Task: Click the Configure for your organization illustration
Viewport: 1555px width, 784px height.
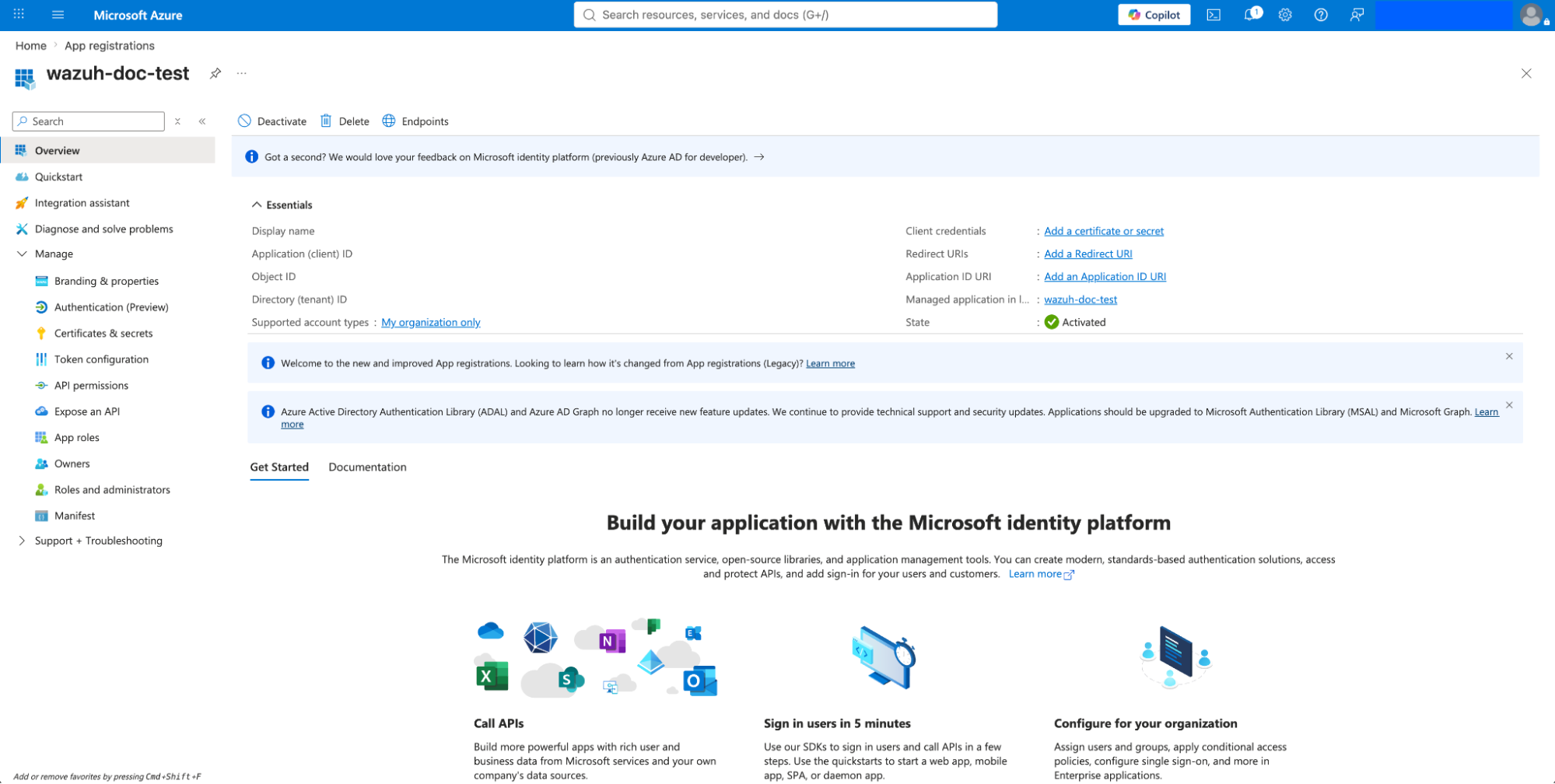Action: (x=1175, y=657)
